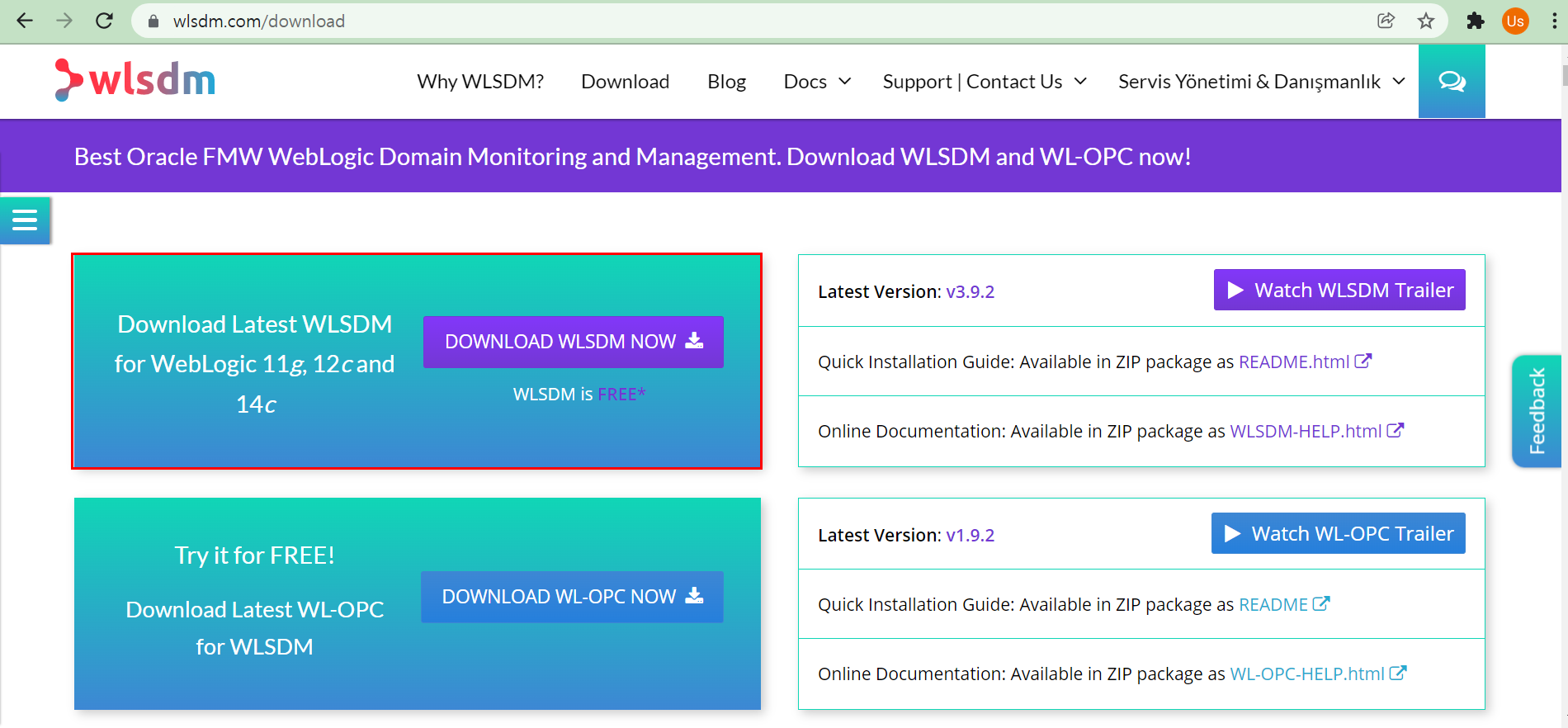Click DOWNLOAD WL-OPC NOW button
The height and width of the screenshot is (728, 1568).
572,597
